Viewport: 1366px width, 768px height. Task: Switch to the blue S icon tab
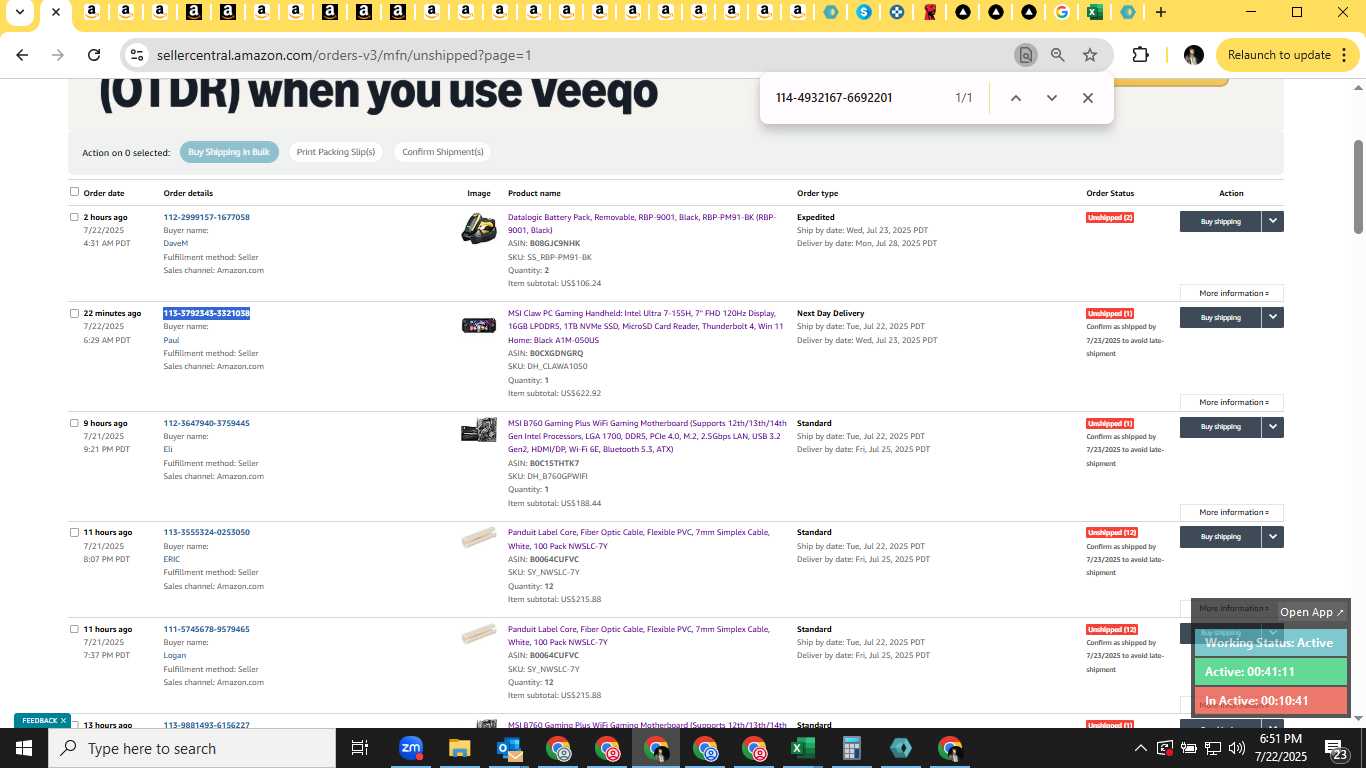click(x=864, y=12)
